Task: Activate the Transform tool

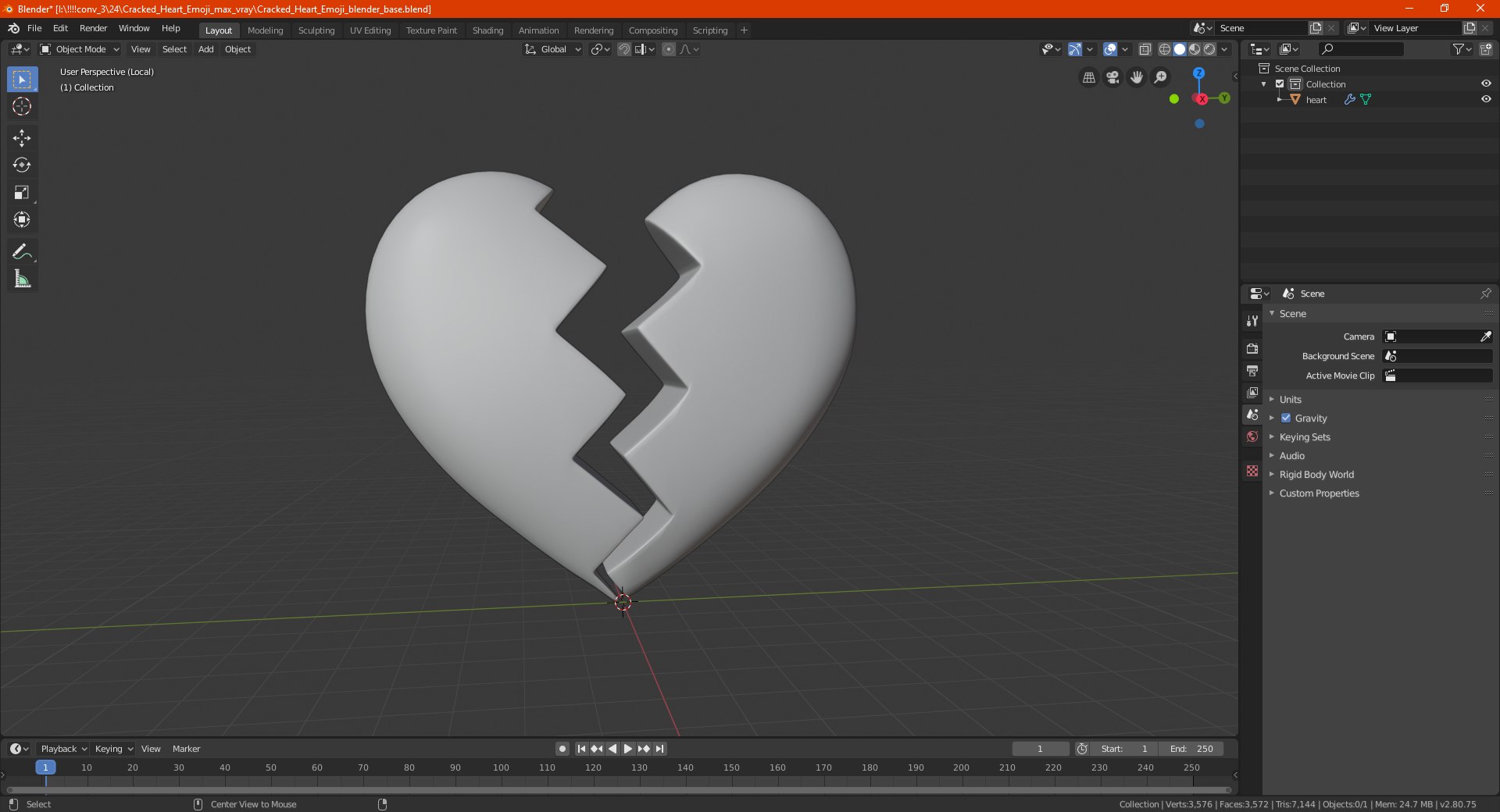Action: point(22,219)
